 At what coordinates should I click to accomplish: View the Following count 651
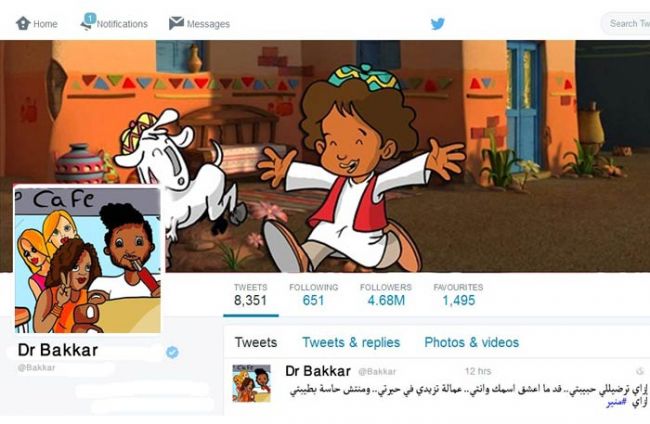[313, 295]
